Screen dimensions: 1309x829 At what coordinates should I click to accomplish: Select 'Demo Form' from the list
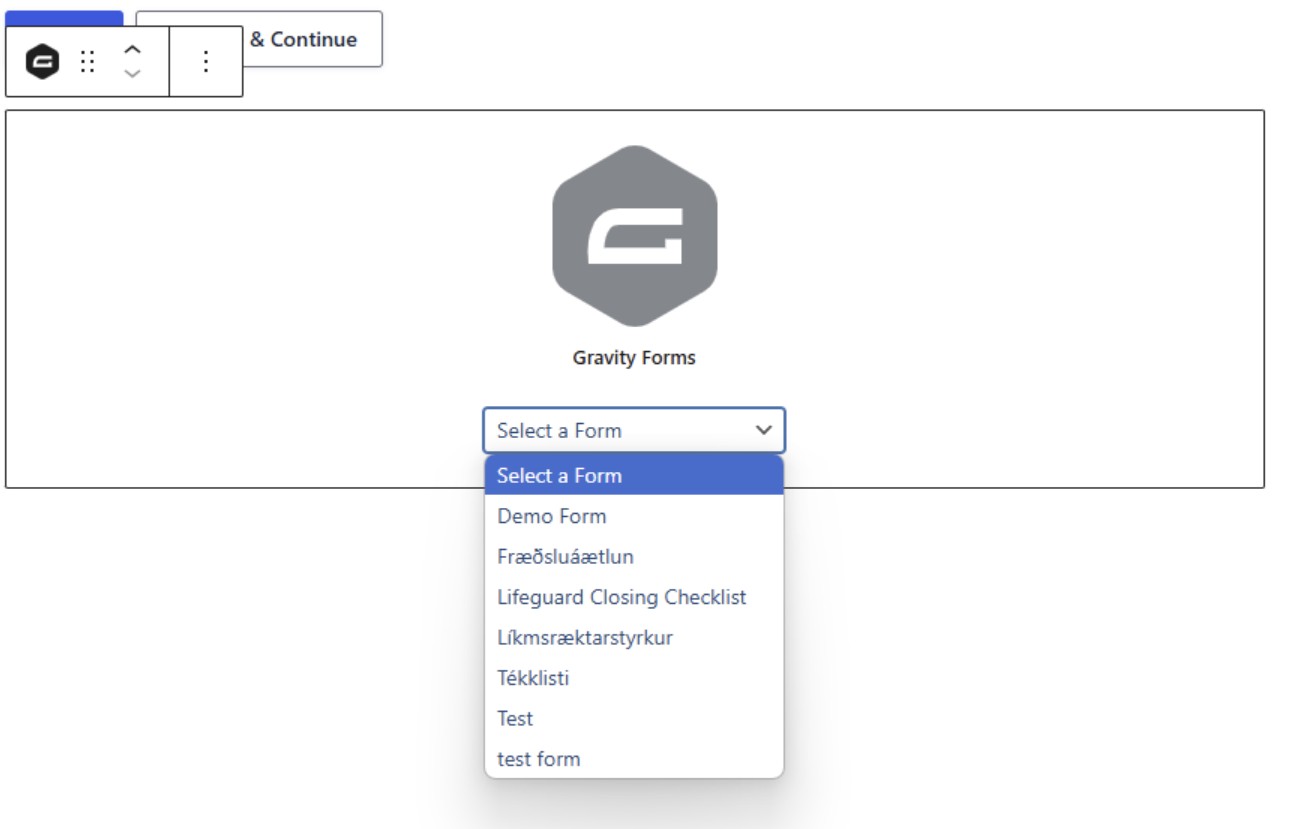point(634,516)
